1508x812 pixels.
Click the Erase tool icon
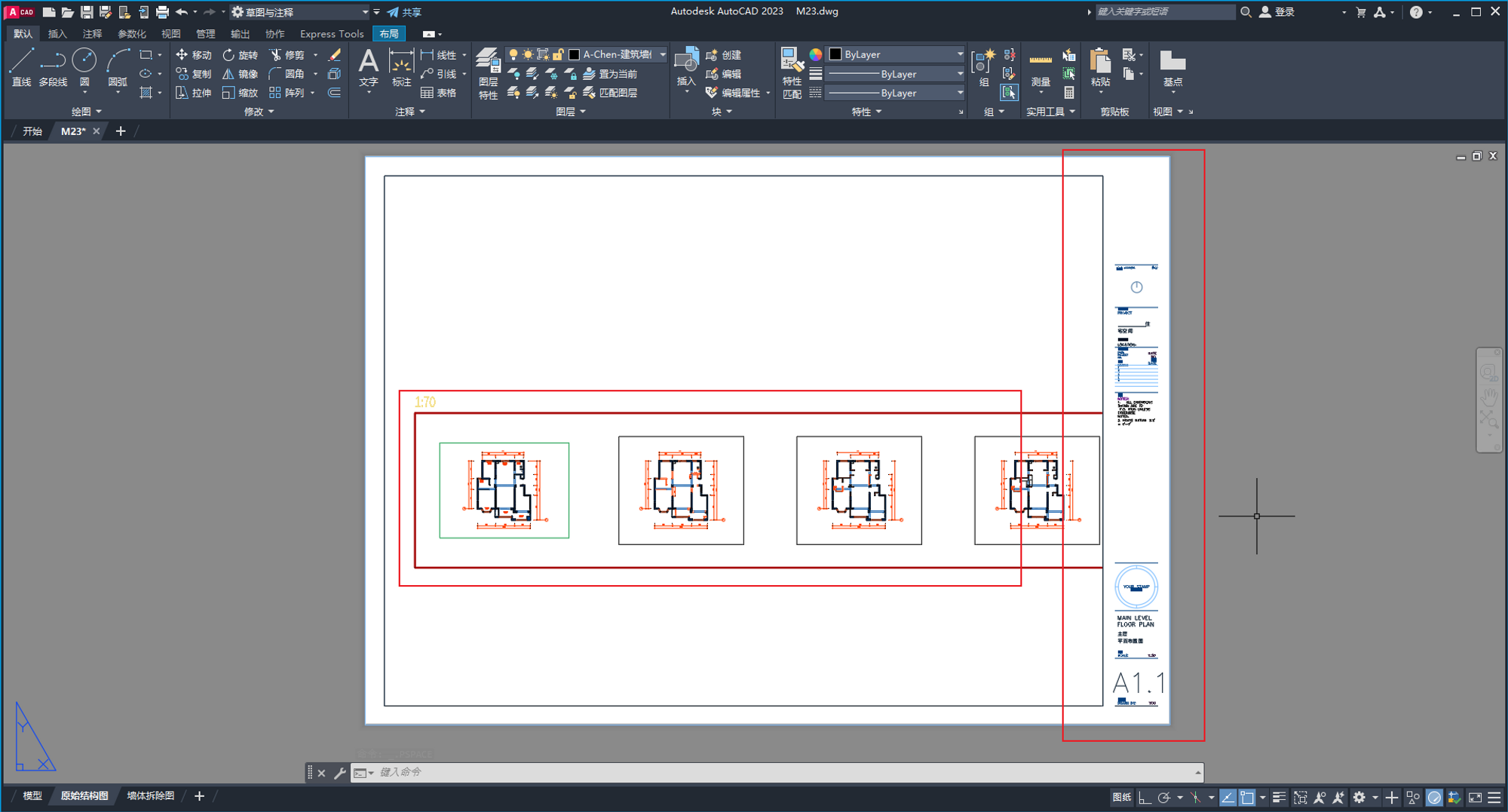point(335,55)
